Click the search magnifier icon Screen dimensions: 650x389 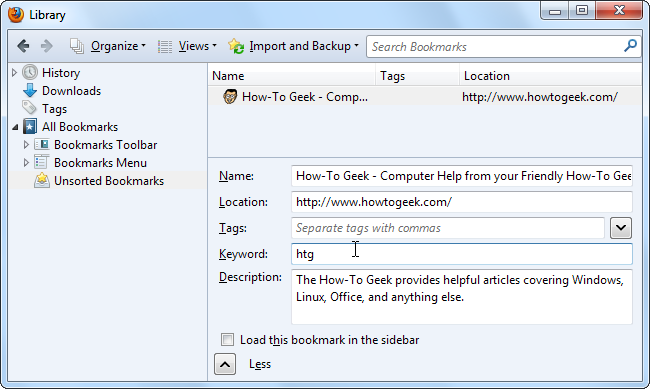(x=630, y=46)
